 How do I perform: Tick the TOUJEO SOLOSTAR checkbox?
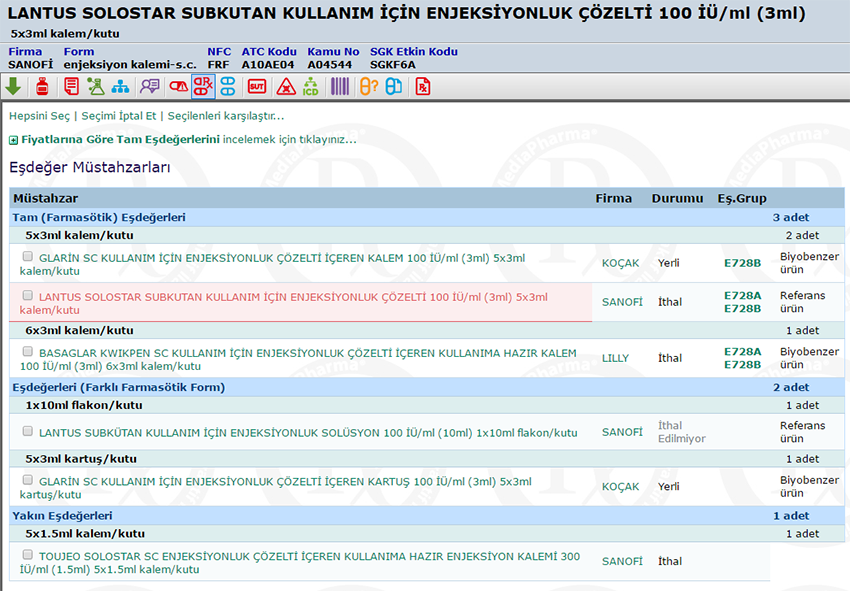(x=27, y=554)
